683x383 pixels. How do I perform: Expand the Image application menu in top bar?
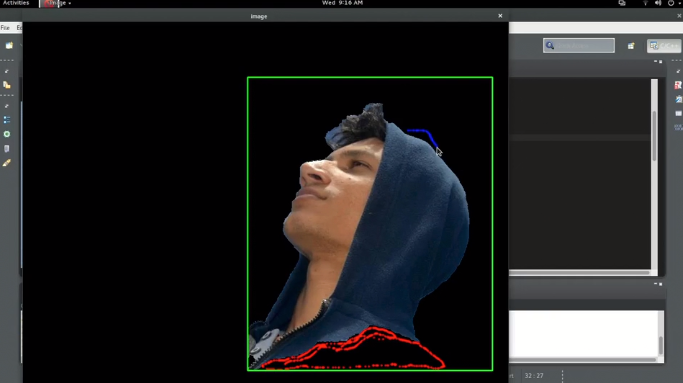coord(57,3)
